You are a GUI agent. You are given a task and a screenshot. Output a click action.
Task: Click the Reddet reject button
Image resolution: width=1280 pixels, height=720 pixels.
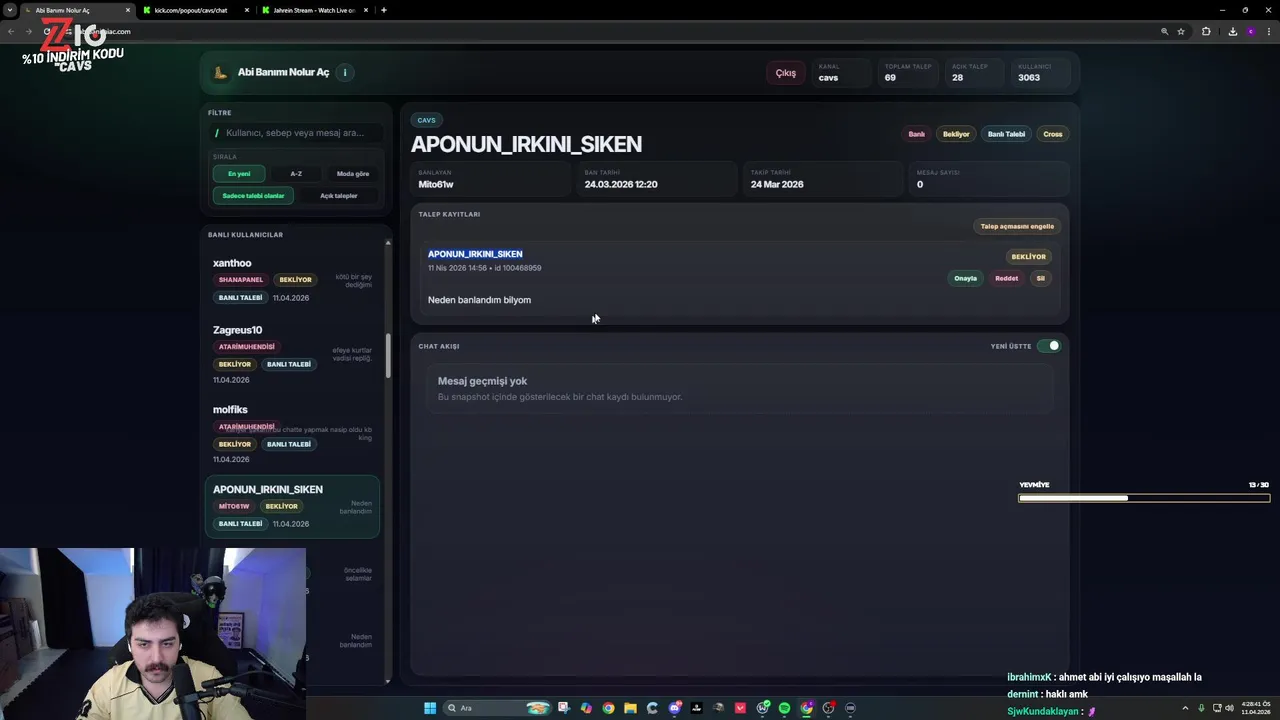1006,278
